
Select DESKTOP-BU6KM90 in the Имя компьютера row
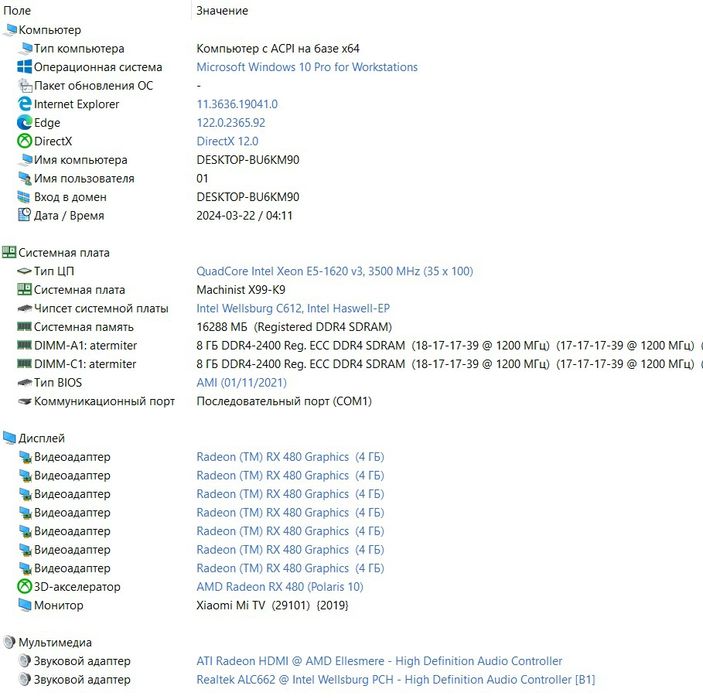coord(248,160)
